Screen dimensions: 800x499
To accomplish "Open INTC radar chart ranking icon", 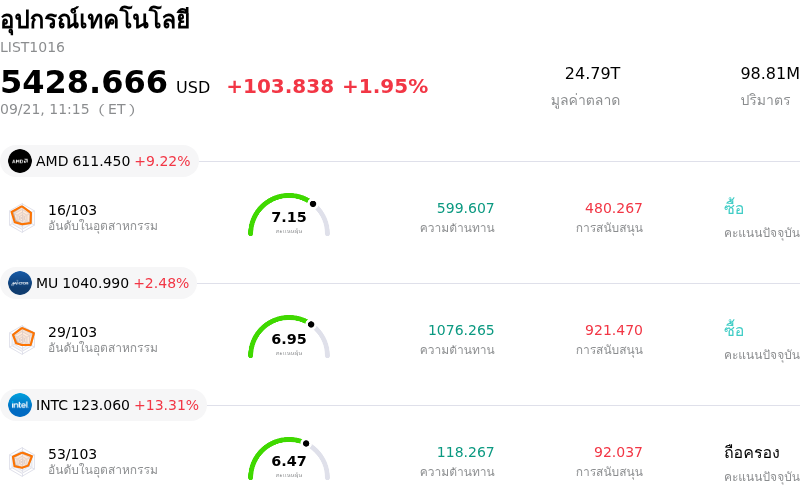I will pyautogui.click(x=22, y=462).
